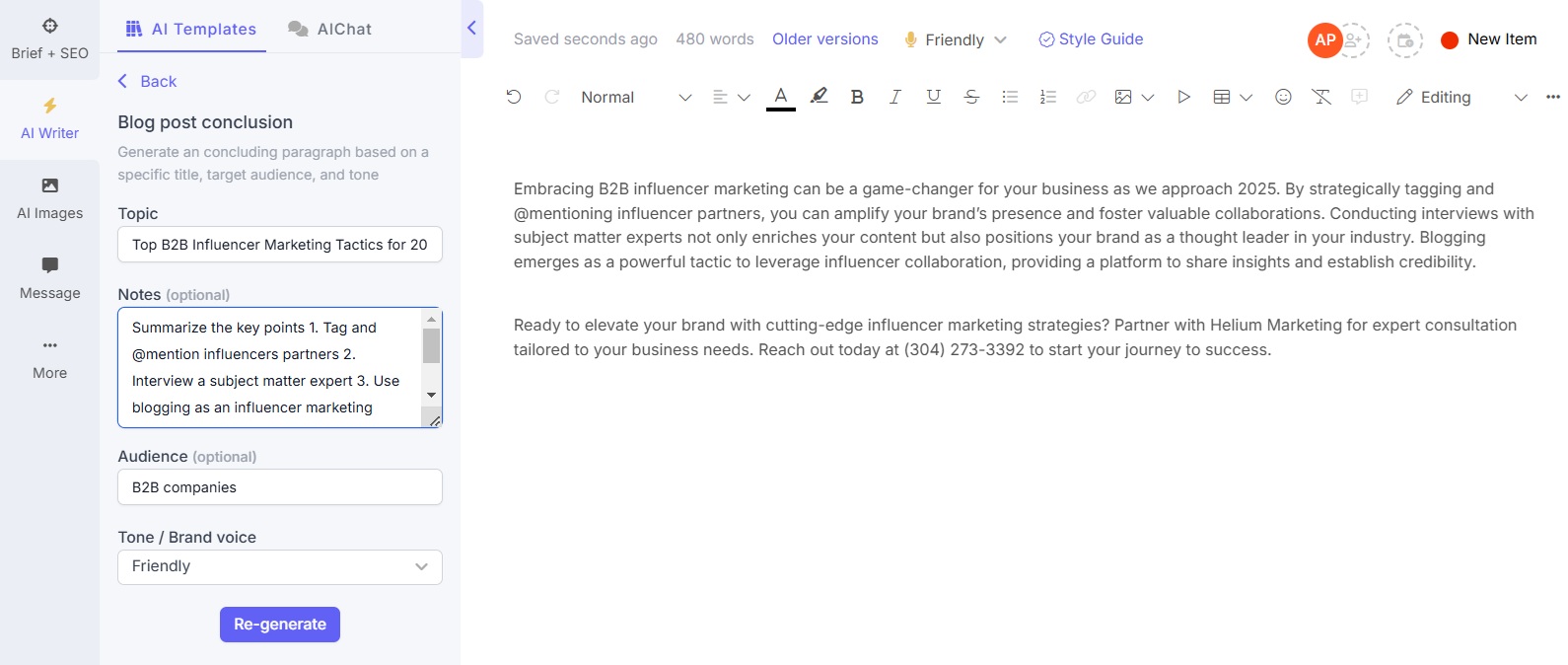Image resolution: width=1568 pixels, height=665 pixels.
Task: Click the AP user avatar
Action: pyautogui.click(x=1324, y=40)
